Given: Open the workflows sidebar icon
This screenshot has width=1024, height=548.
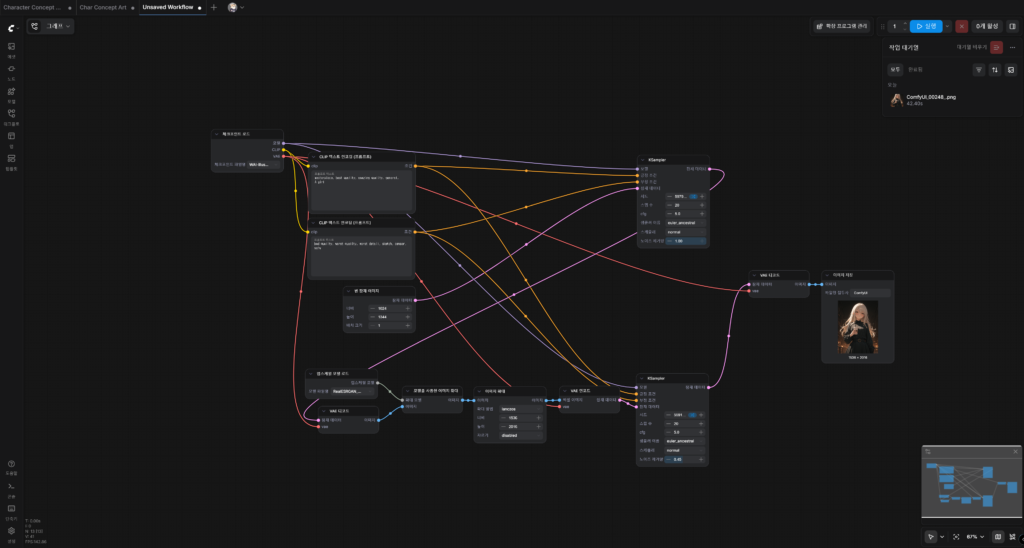Looking at the screenshot, I should [x=11, y=117].
